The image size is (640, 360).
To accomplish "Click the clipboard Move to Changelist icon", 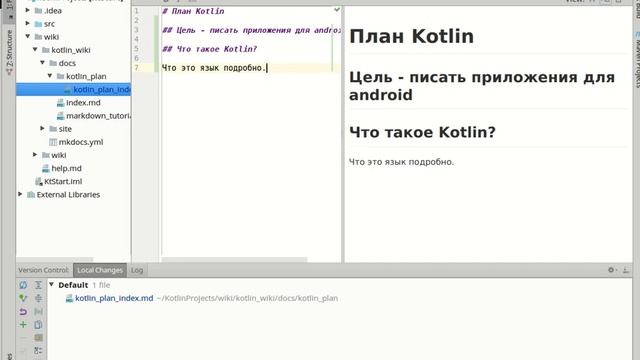I will pos(38,325).
